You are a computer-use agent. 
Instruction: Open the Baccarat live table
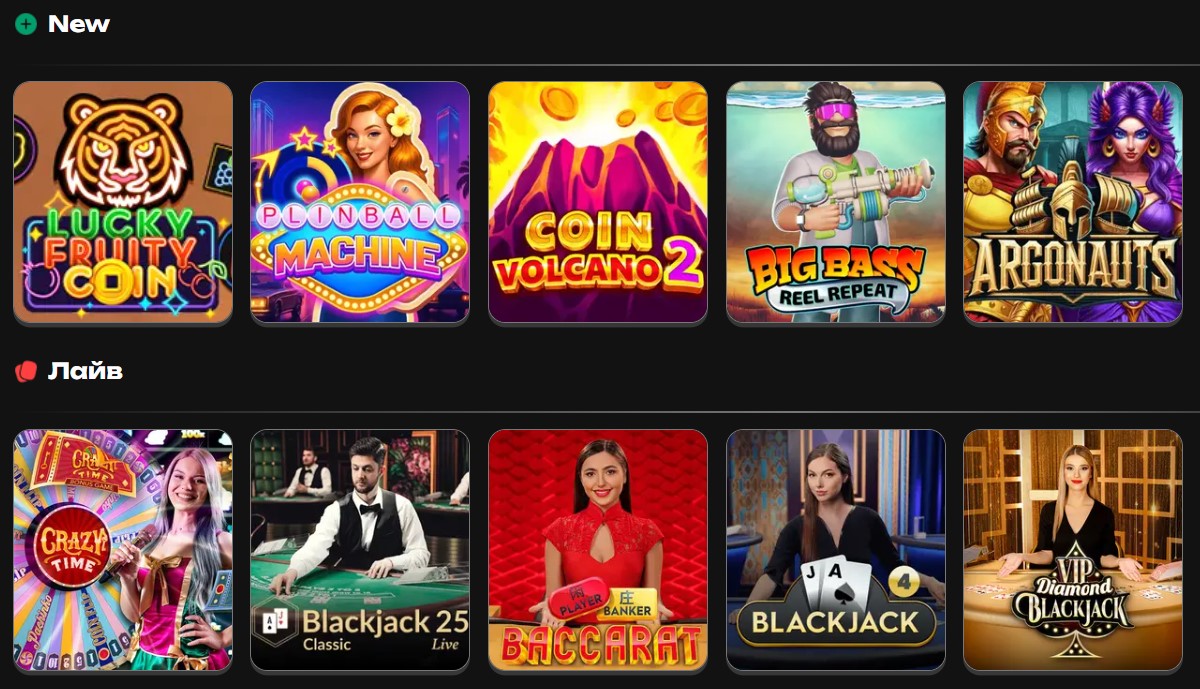tap(598, 550)
